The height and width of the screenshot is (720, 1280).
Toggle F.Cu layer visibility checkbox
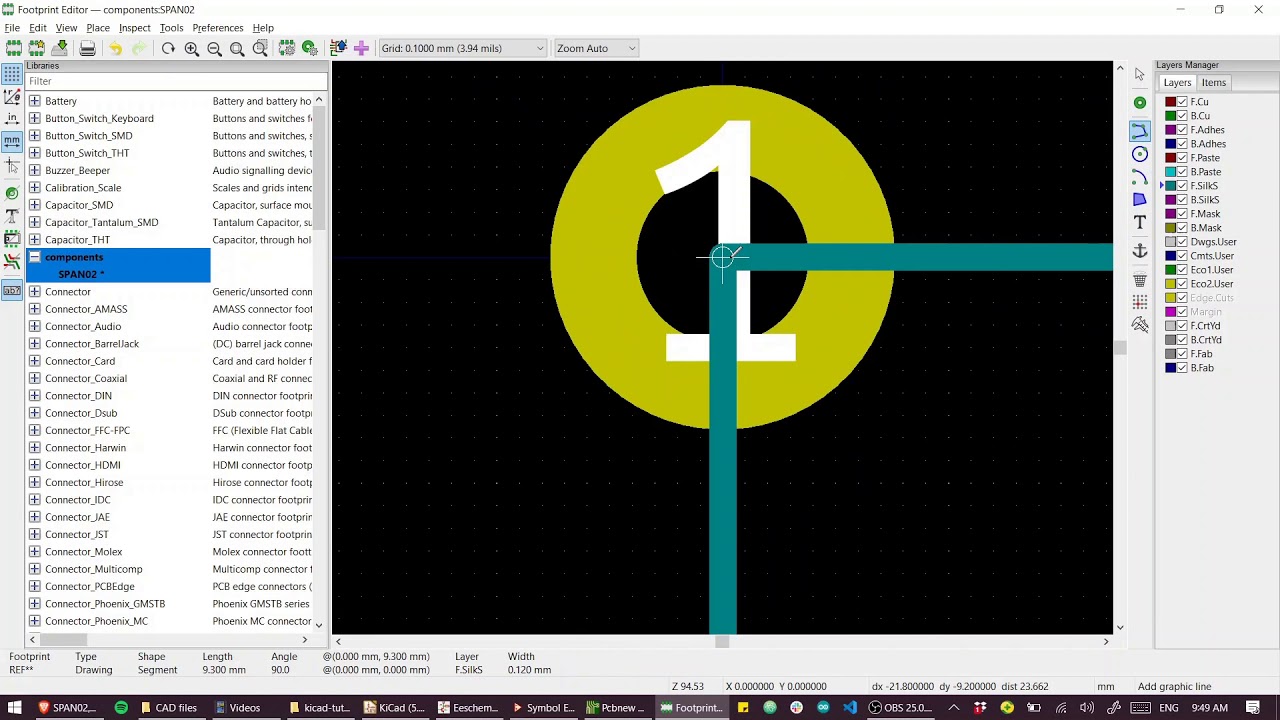[x=1182, y=102]
